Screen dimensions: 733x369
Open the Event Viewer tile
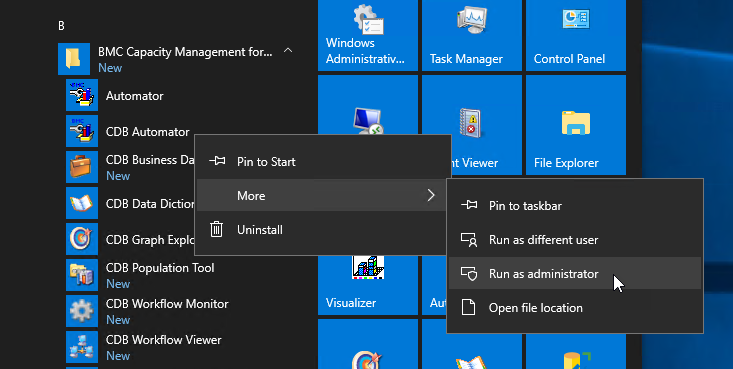472,125
